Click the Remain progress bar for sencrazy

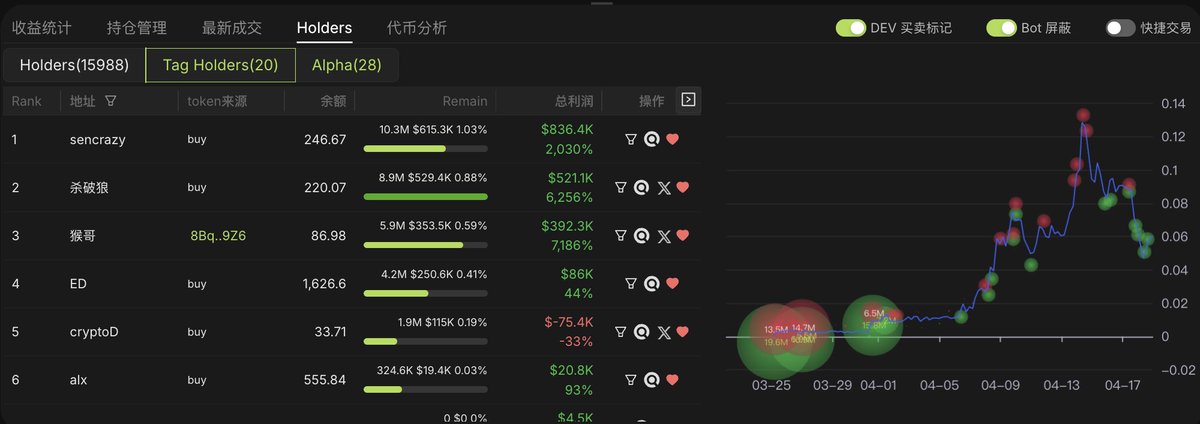425,149
